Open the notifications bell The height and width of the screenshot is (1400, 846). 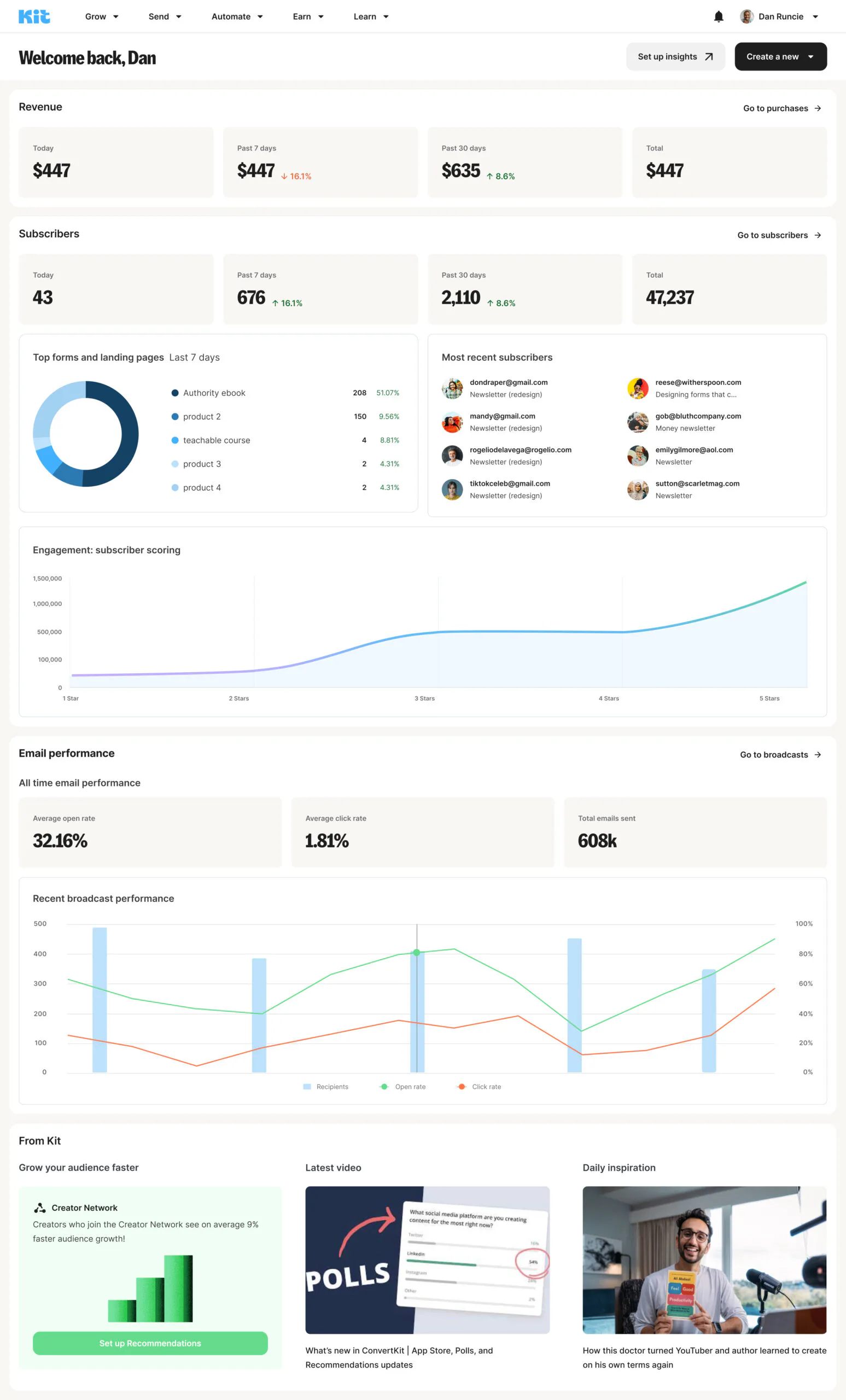click(718, 16)
